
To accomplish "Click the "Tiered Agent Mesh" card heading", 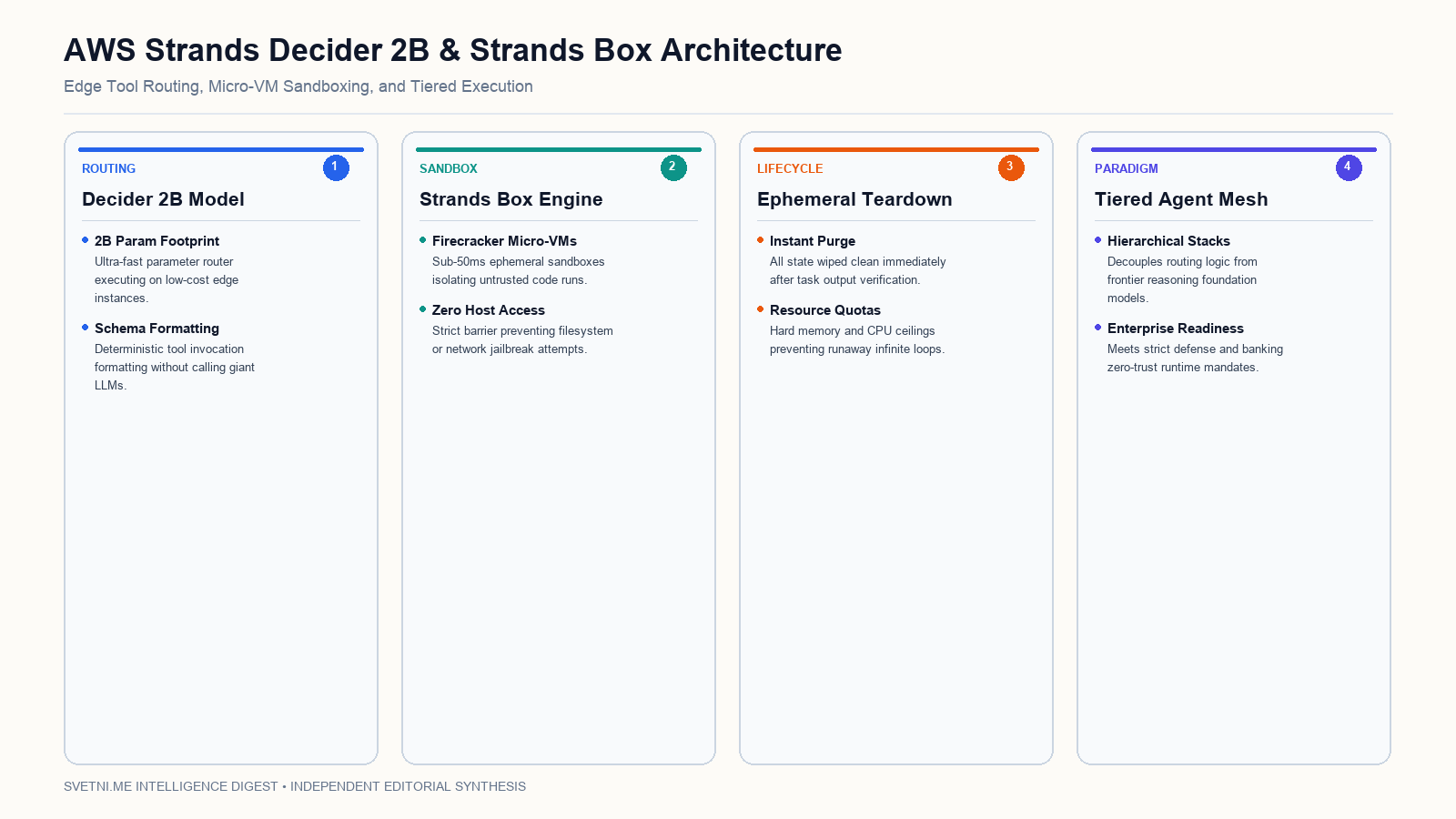I will 1181,199.
